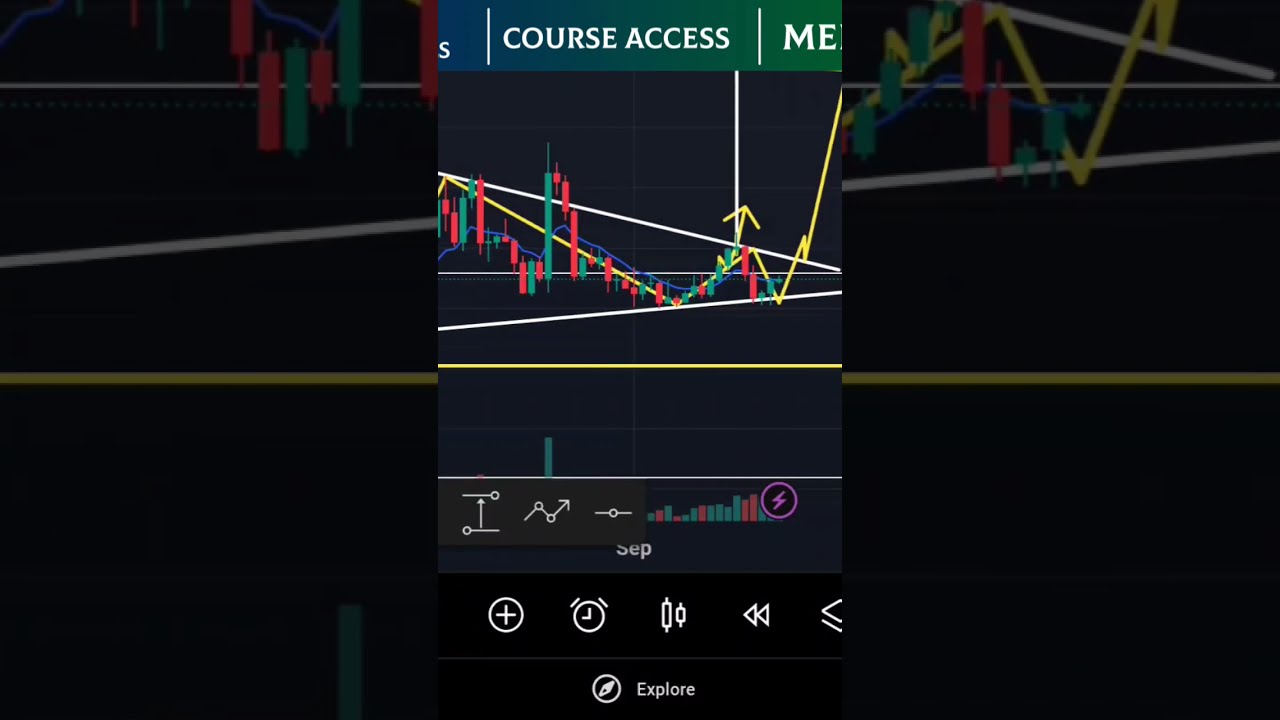Click the Sep date axis label
Viewport: 1280px width, 720px height.
[x=634, y=549]
